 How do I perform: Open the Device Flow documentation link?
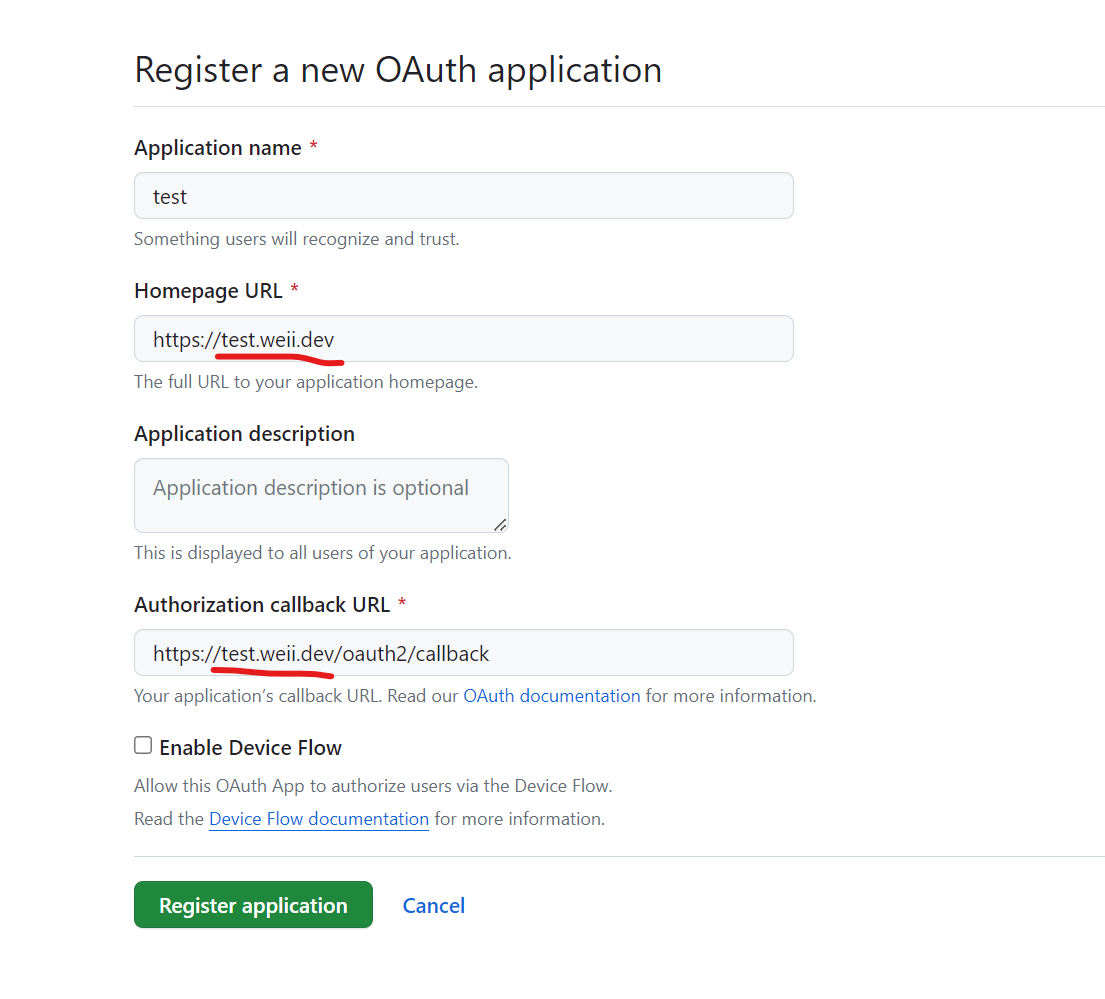click(x=319, y=819)
